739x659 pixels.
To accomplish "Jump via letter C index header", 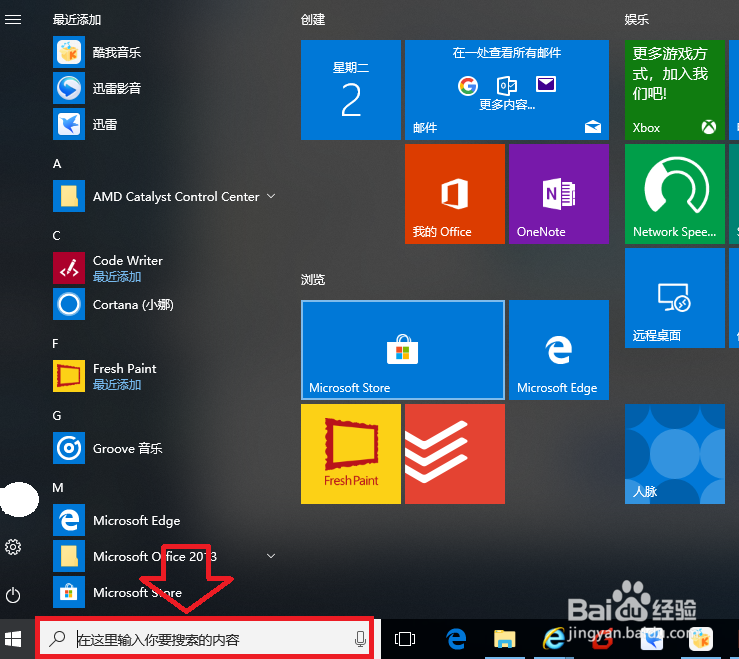I will [x=57, y=235].
